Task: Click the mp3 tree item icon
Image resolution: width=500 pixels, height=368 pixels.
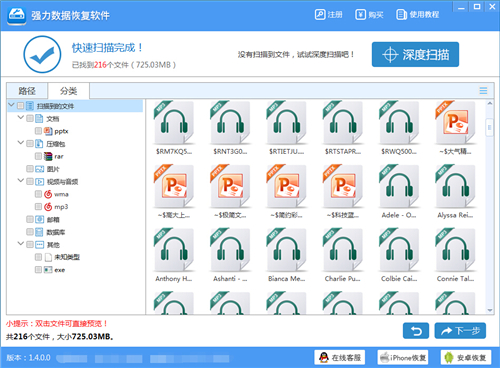Action: pos(48,207)
